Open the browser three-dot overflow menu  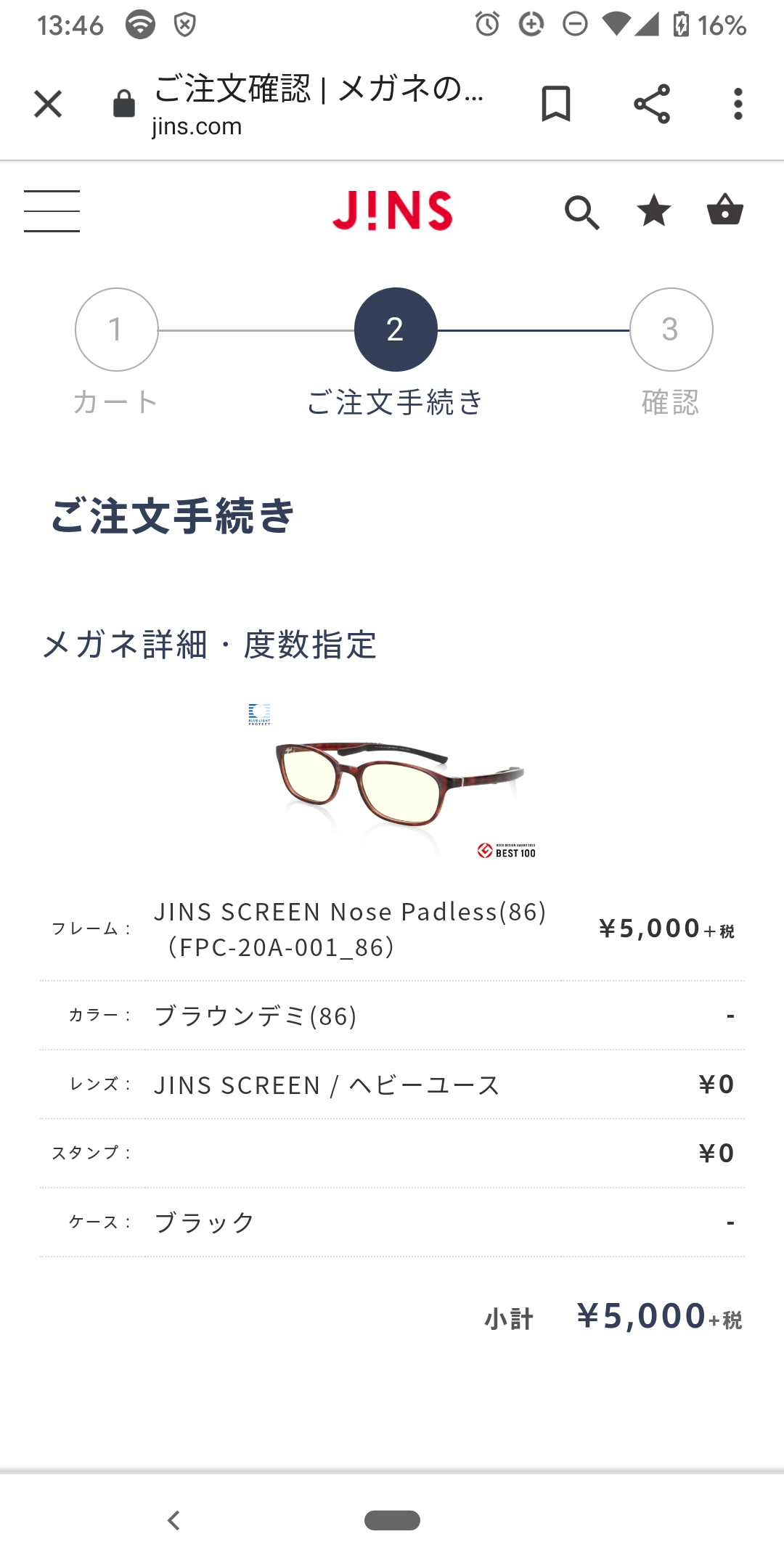tap(738, 104)
